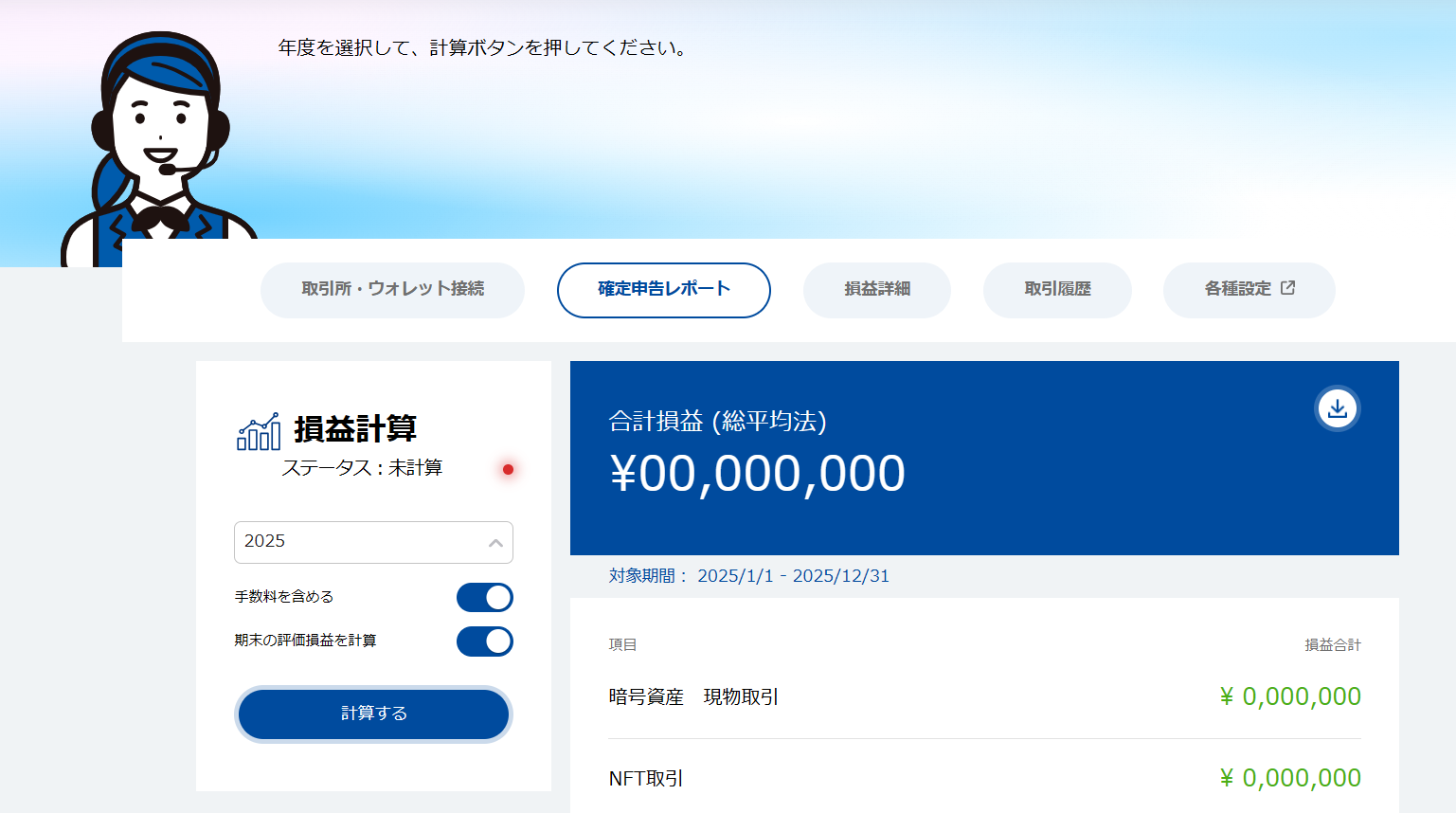Click the ¥00,000,000 total amount
Image resolution: width=1456 pixels, height=813 pixels.
[758, 474]
